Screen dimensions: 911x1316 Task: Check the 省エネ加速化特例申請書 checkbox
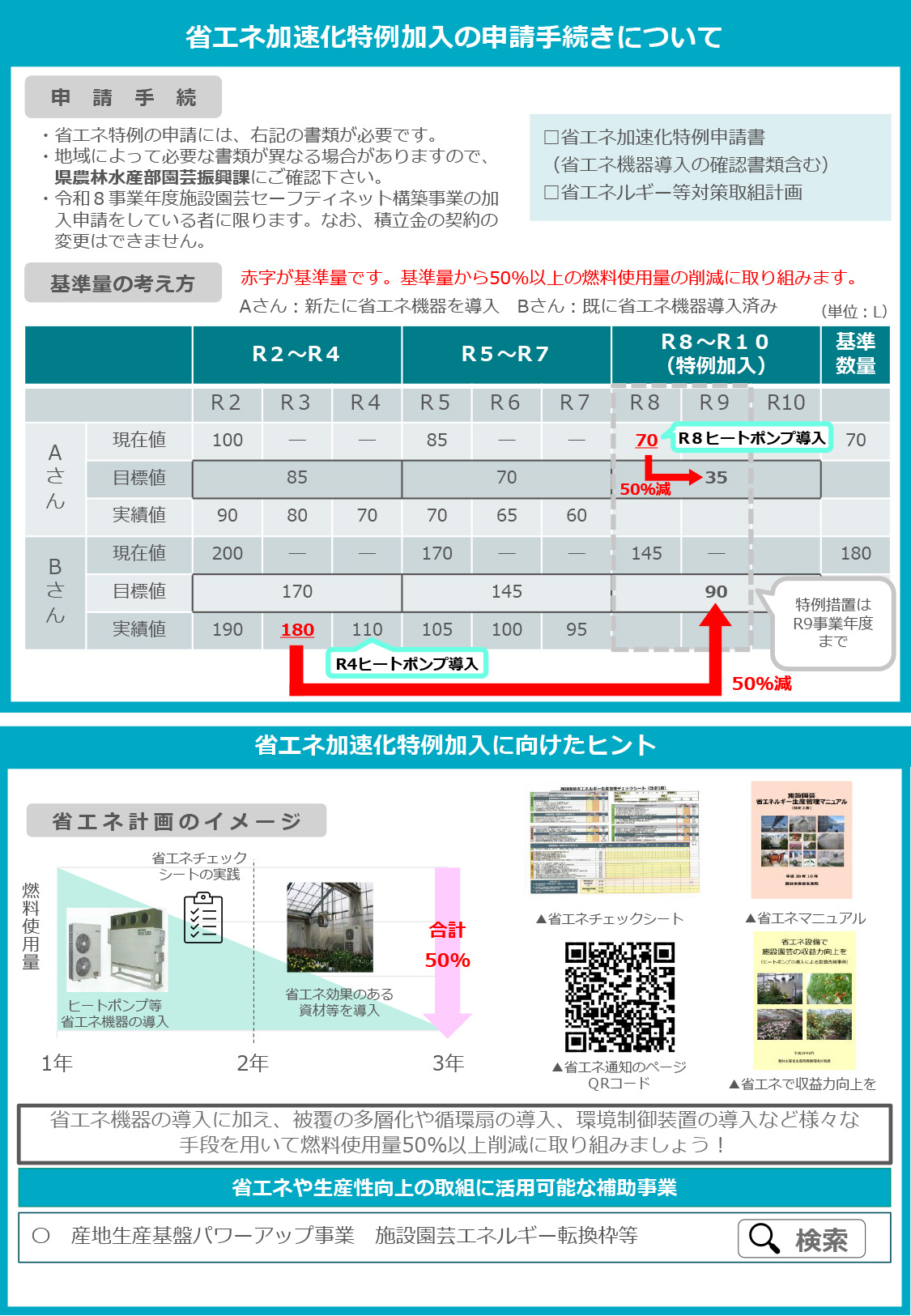551,138
